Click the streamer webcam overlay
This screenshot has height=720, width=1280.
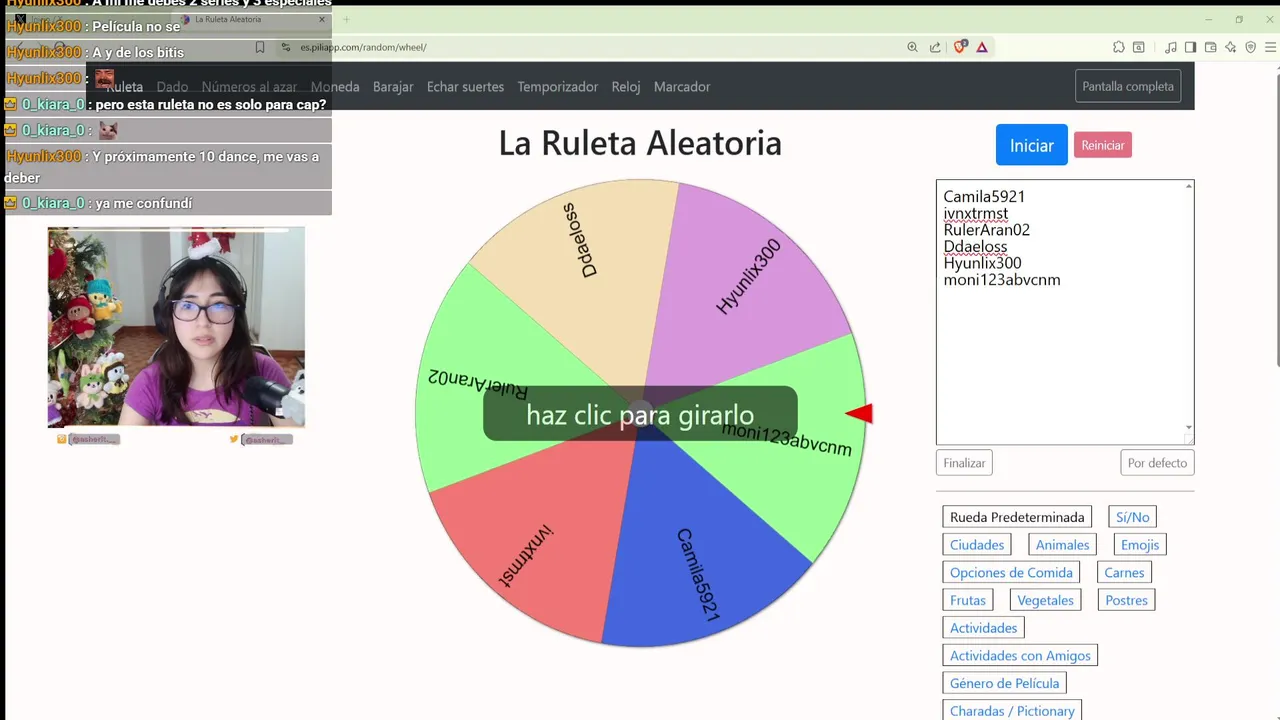(176, 327)
